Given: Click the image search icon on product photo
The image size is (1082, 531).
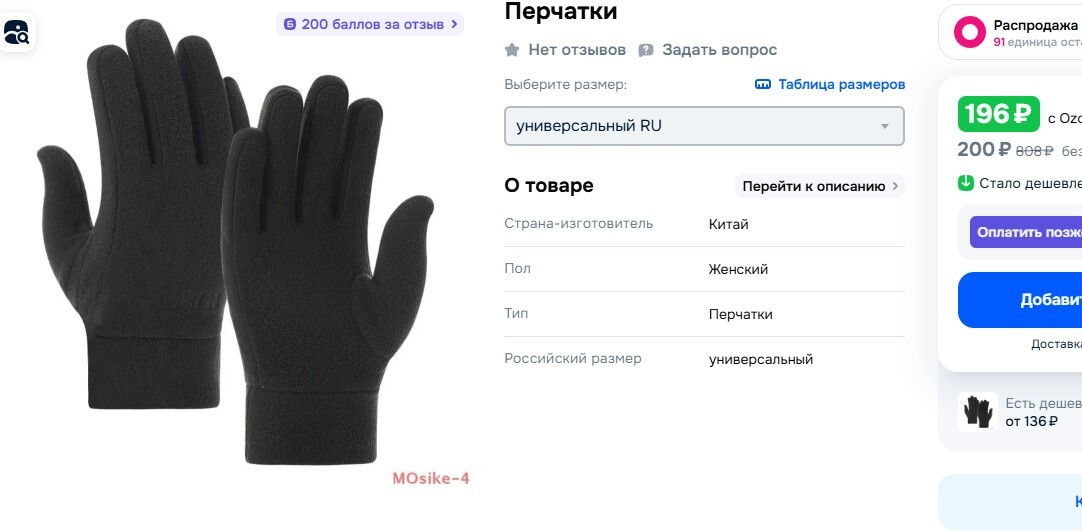Looking at the screenshot, I should click(16, 32).
